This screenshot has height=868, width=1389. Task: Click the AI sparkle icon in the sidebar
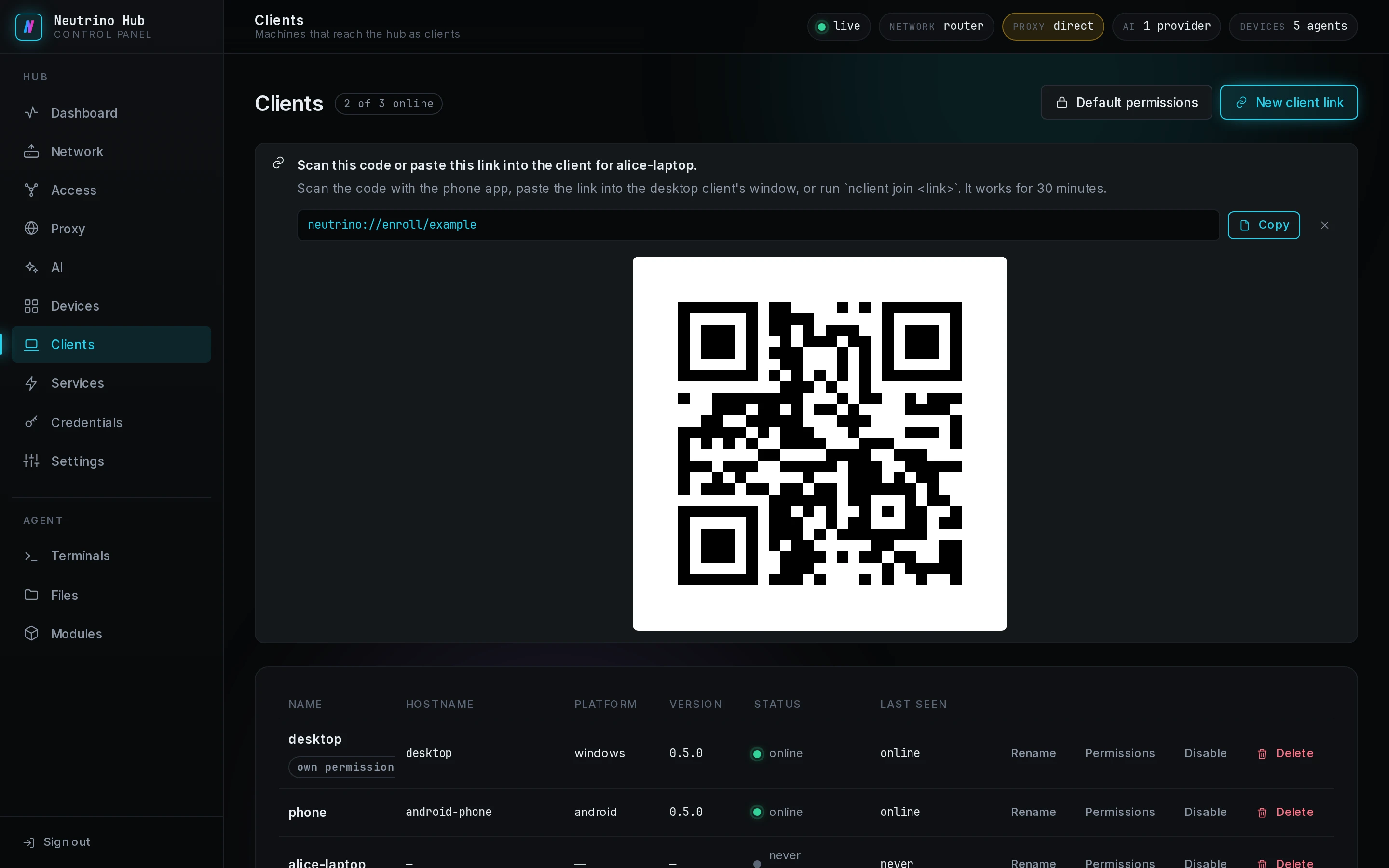[31, 268]
